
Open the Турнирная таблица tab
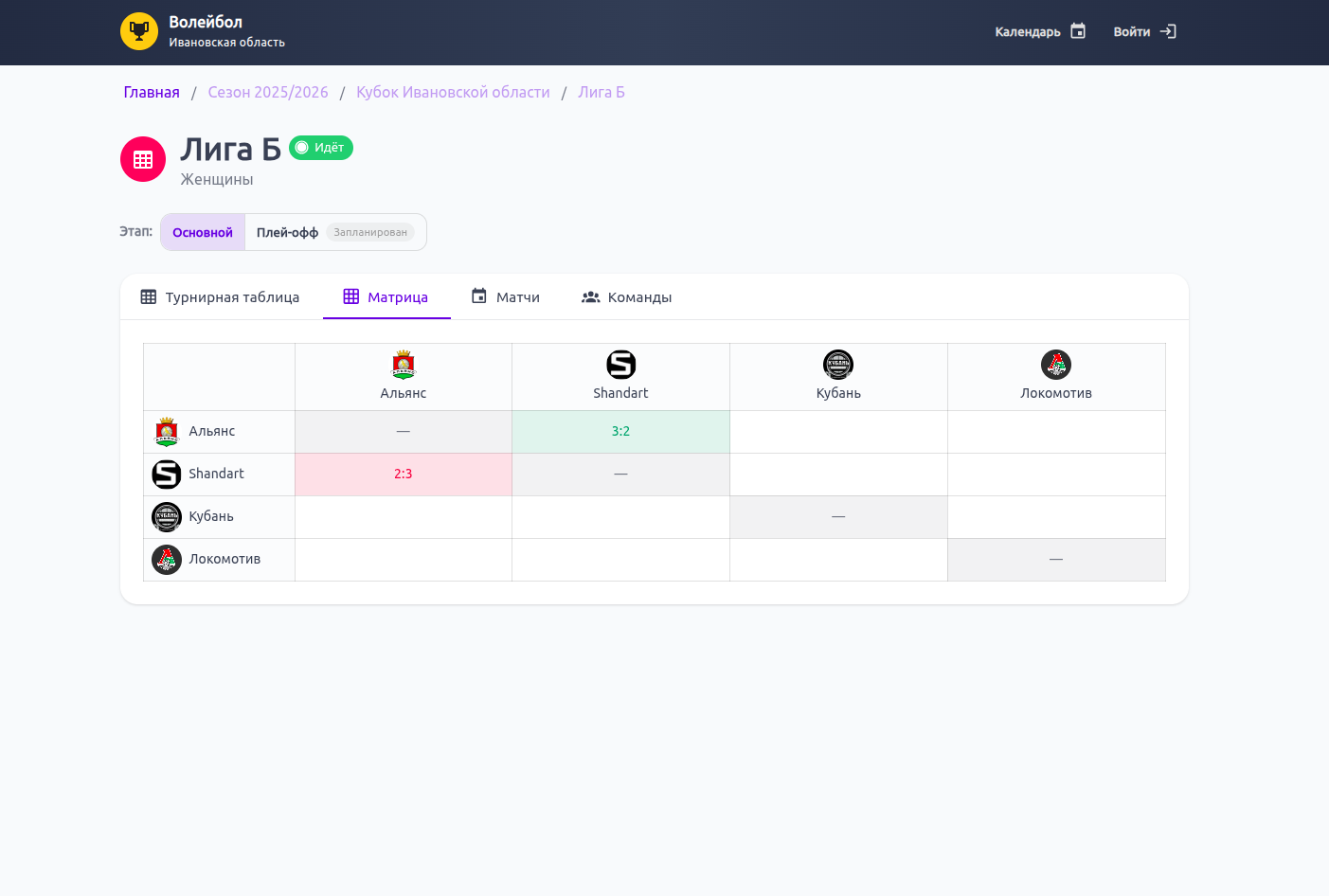220,297
